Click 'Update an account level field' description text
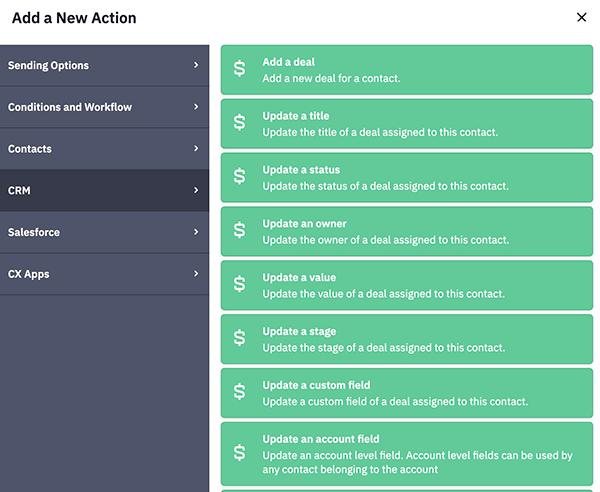Screen dimensions: 600x492 point(417,463)
